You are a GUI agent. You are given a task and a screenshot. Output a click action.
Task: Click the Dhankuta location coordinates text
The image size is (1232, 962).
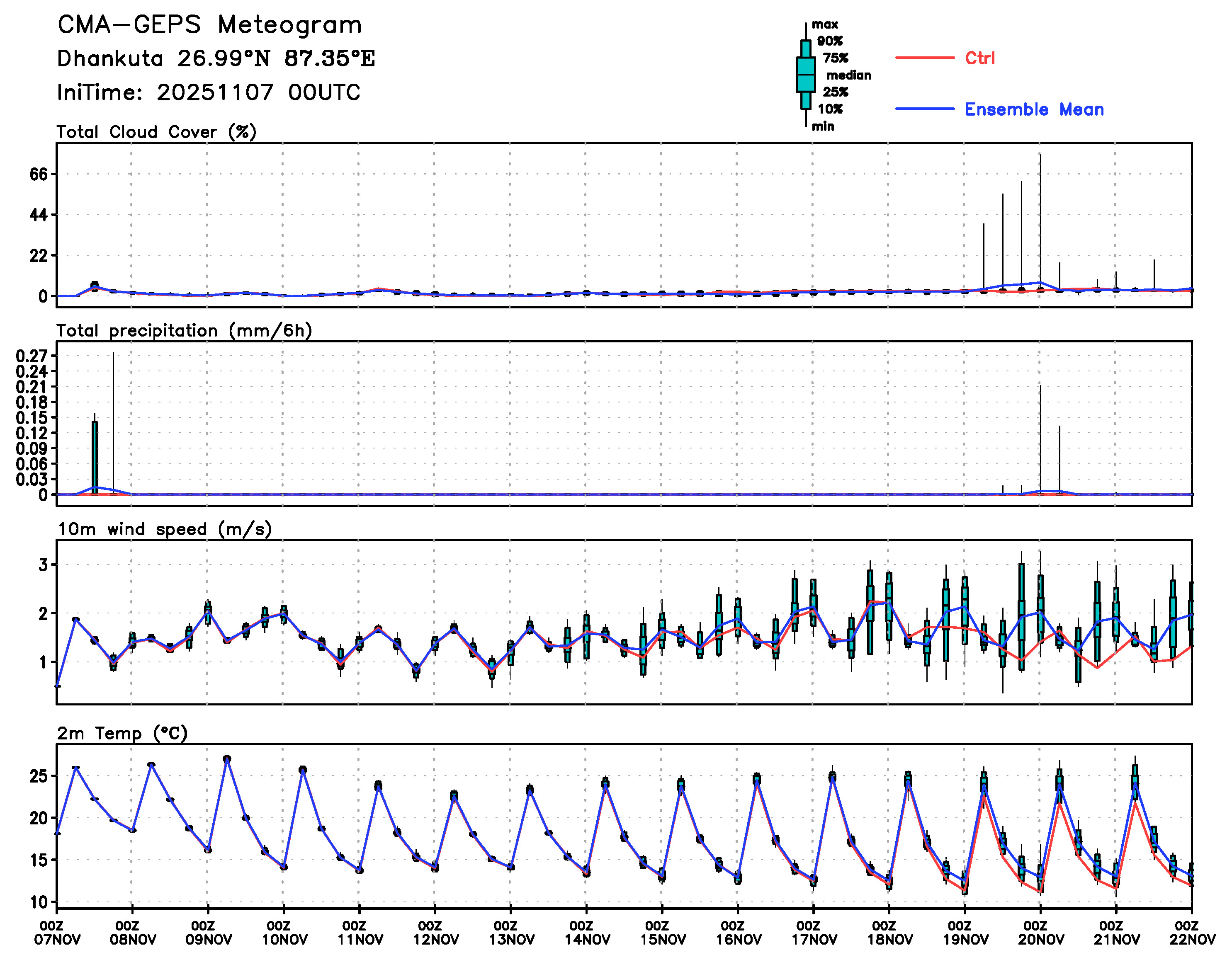tap(216, 58)
